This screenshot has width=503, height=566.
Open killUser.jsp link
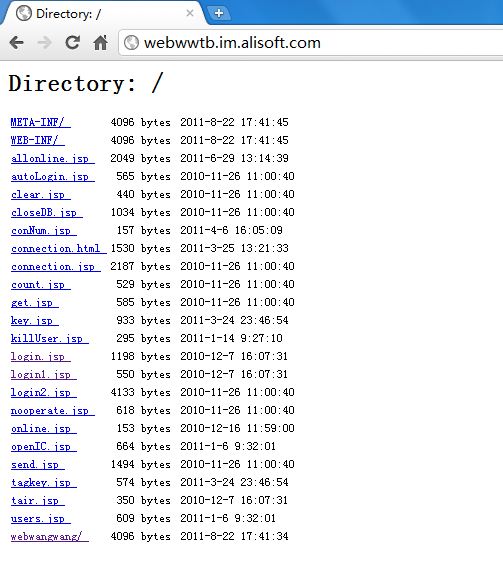click(x=49, y=339)
